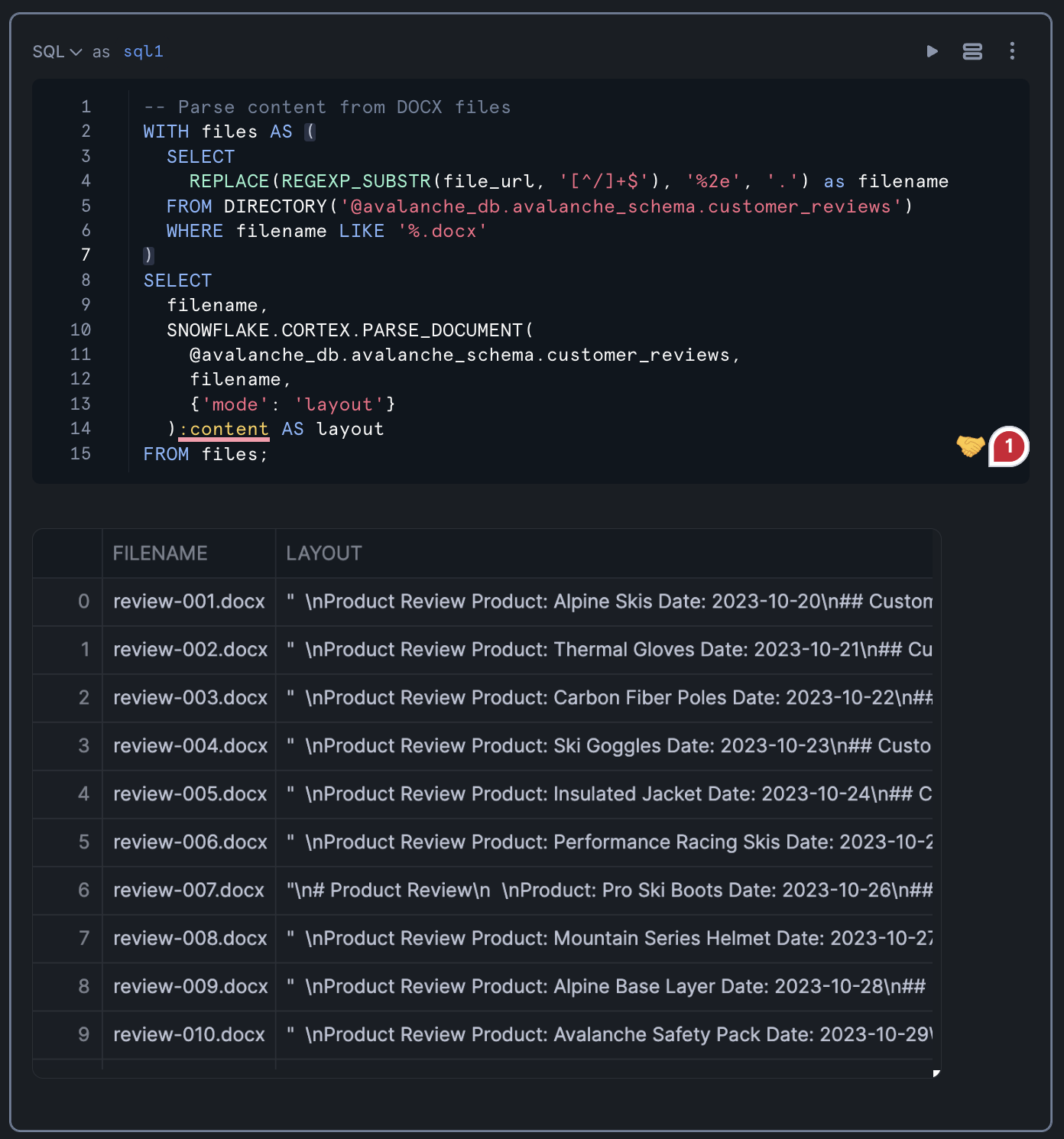Rename the cell via sql1 label
Image resolution: width=1064 pixels, height=1139 pixels.
pyautogui.click(x=143, y=52)
